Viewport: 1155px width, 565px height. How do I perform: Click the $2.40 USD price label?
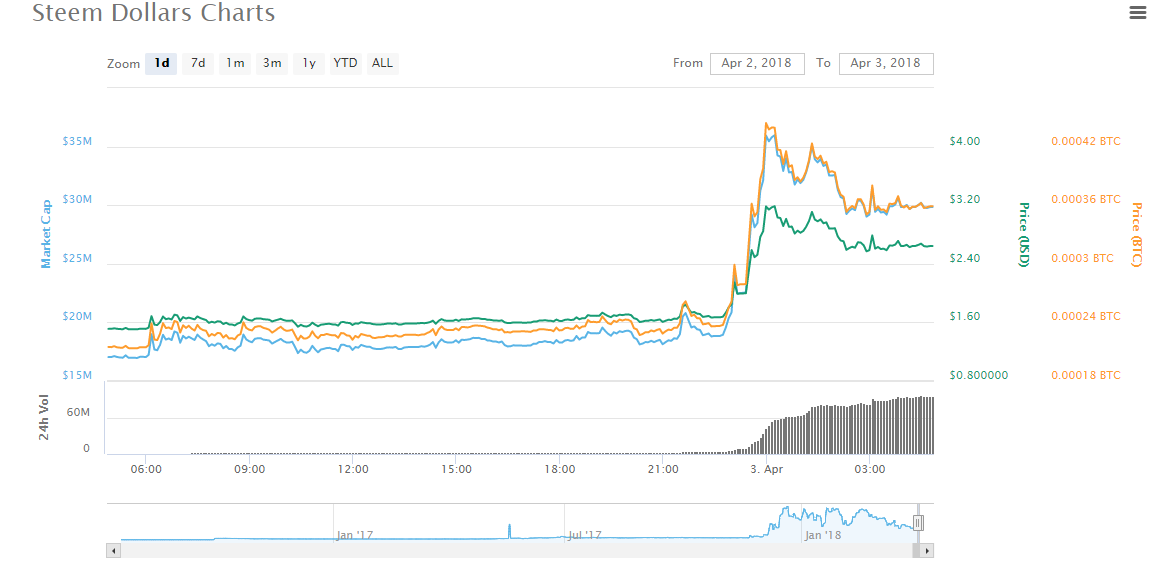(963, 259)
